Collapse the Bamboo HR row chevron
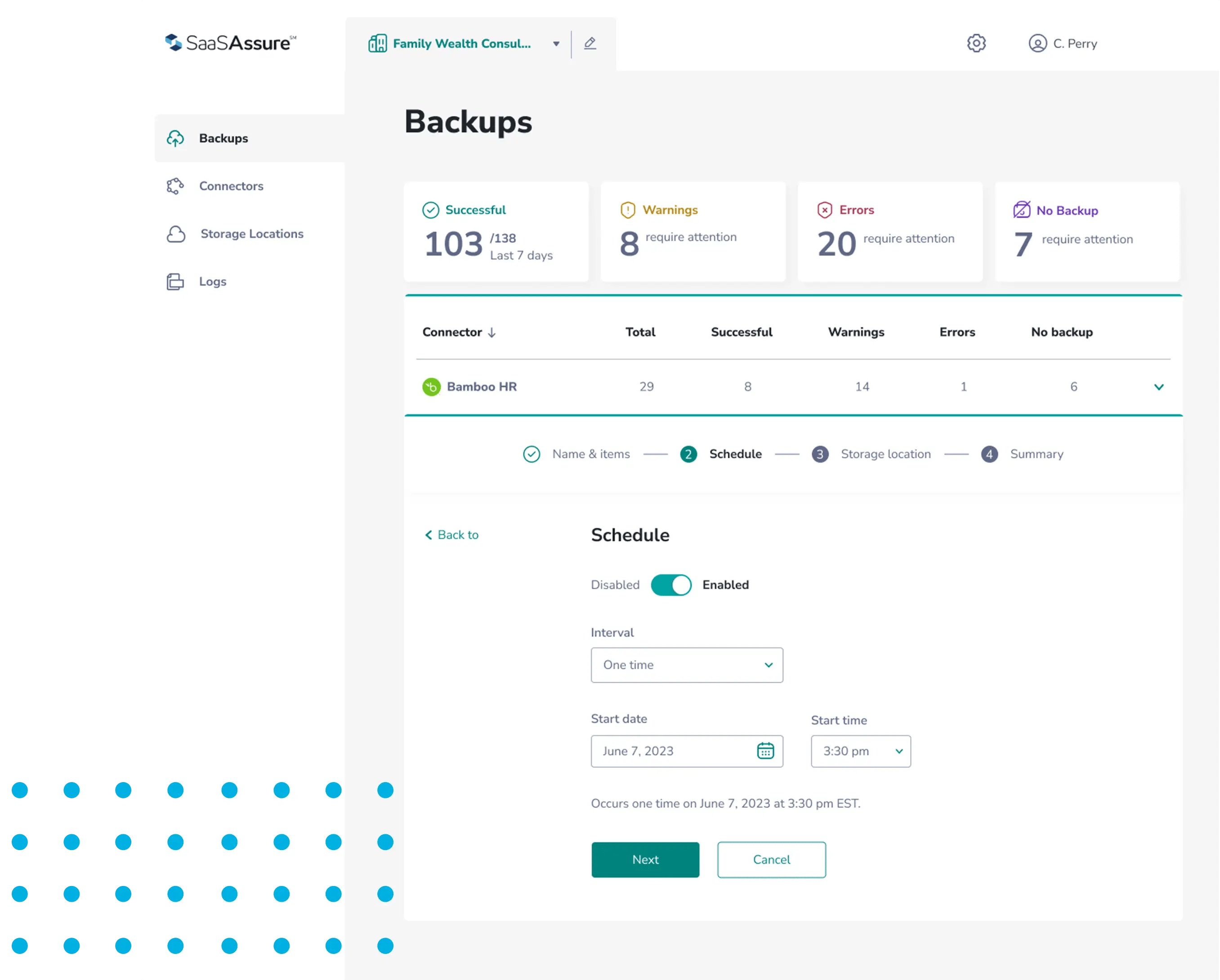Screen dimensions: 1220x980 tap(1159, 387)
